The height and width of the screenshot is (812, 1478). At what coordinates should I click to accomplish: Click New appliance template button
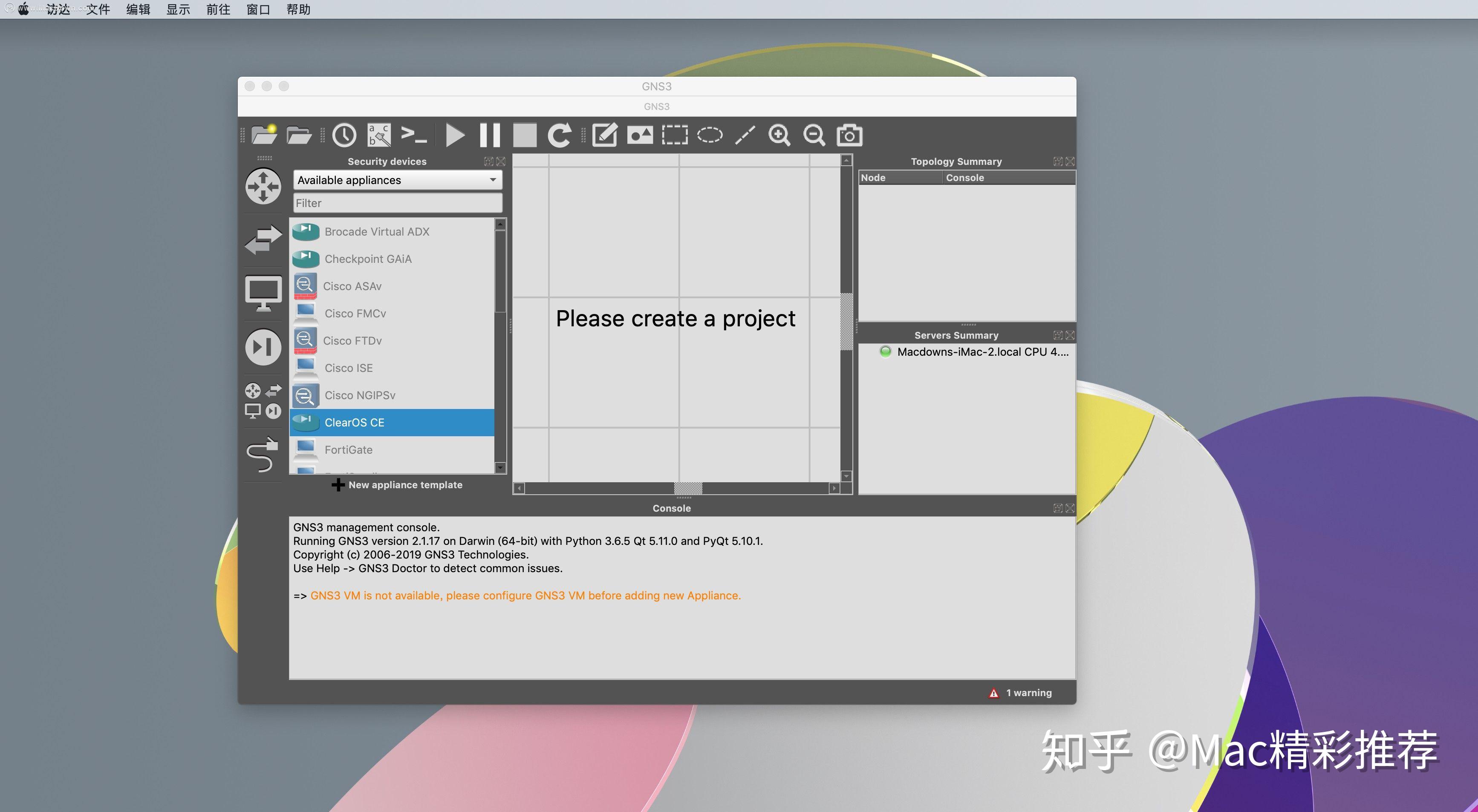tap(397, 484)
